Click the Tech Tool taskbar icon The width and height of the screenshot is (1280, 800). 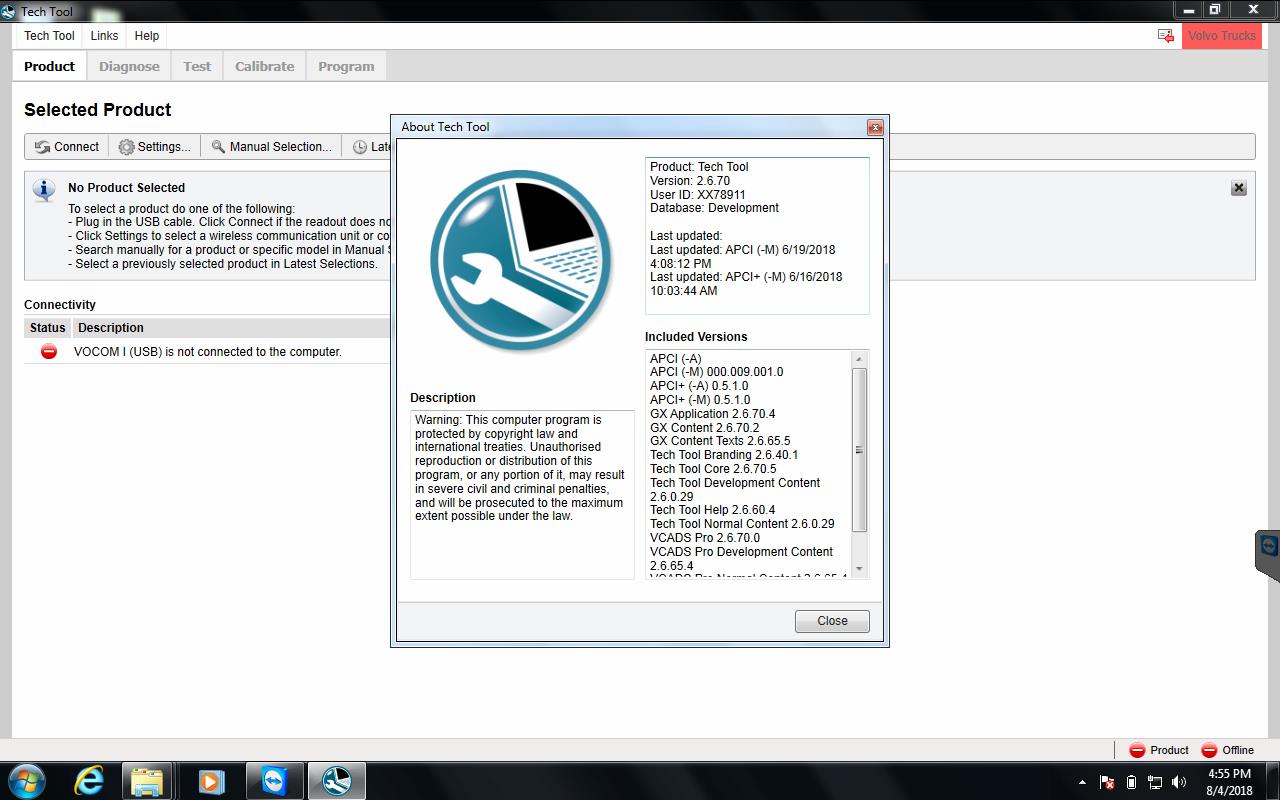coord(336,781)
